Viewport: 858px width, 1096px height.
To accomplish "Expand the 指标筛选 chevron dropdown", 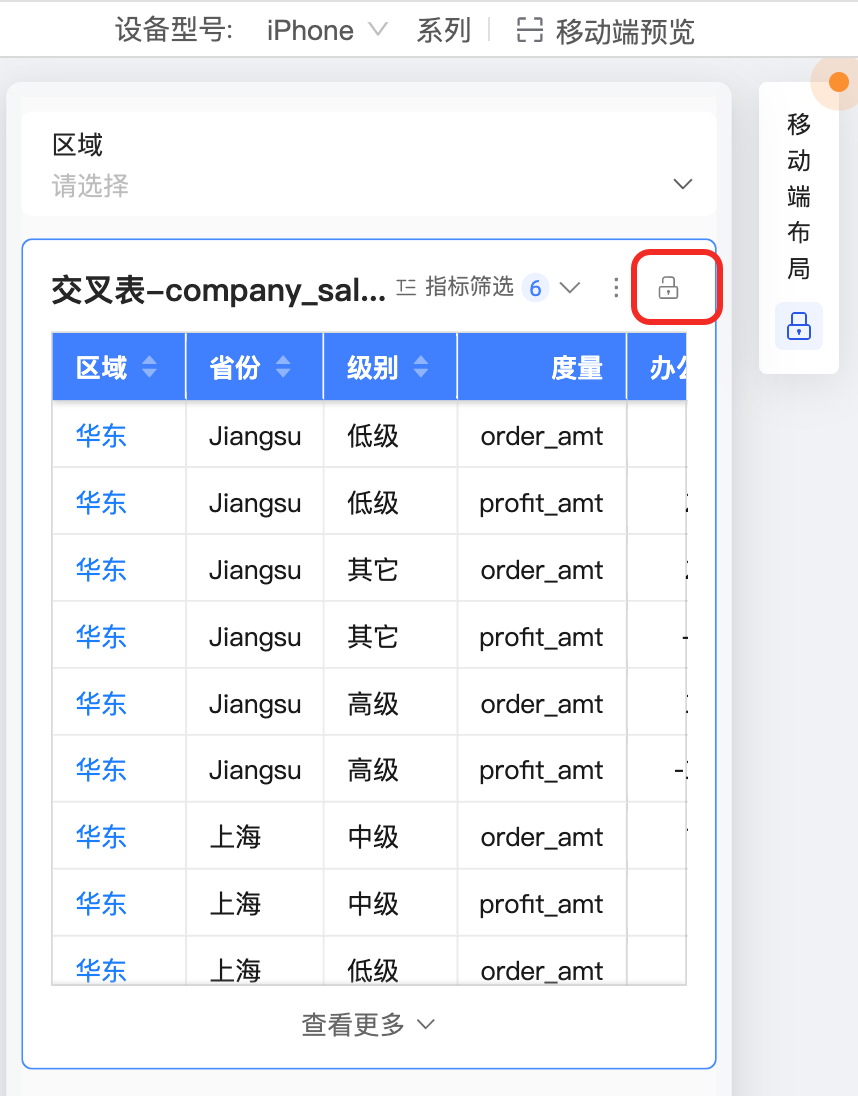I will 570,288.
